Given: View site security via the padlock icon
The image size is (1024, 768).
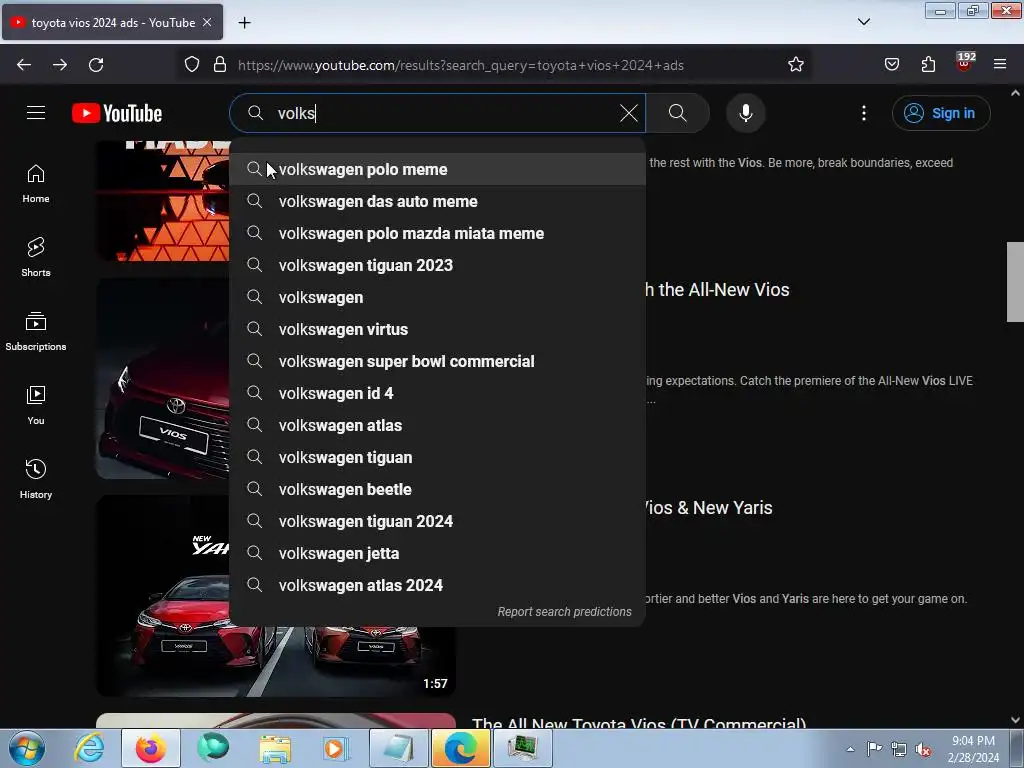Looking at the screenshot, I should [220, 65].
